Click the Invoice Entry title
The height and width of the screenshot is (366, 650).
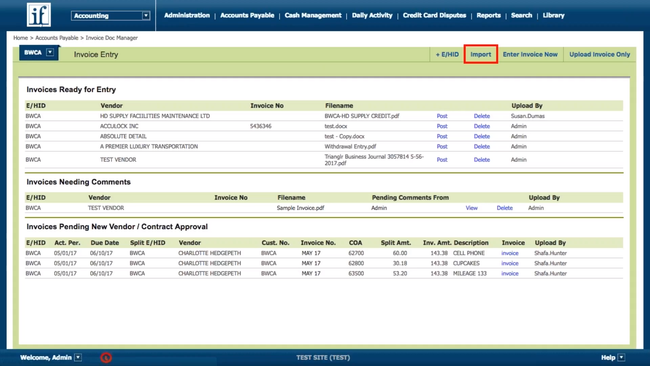tap(96, 54)
